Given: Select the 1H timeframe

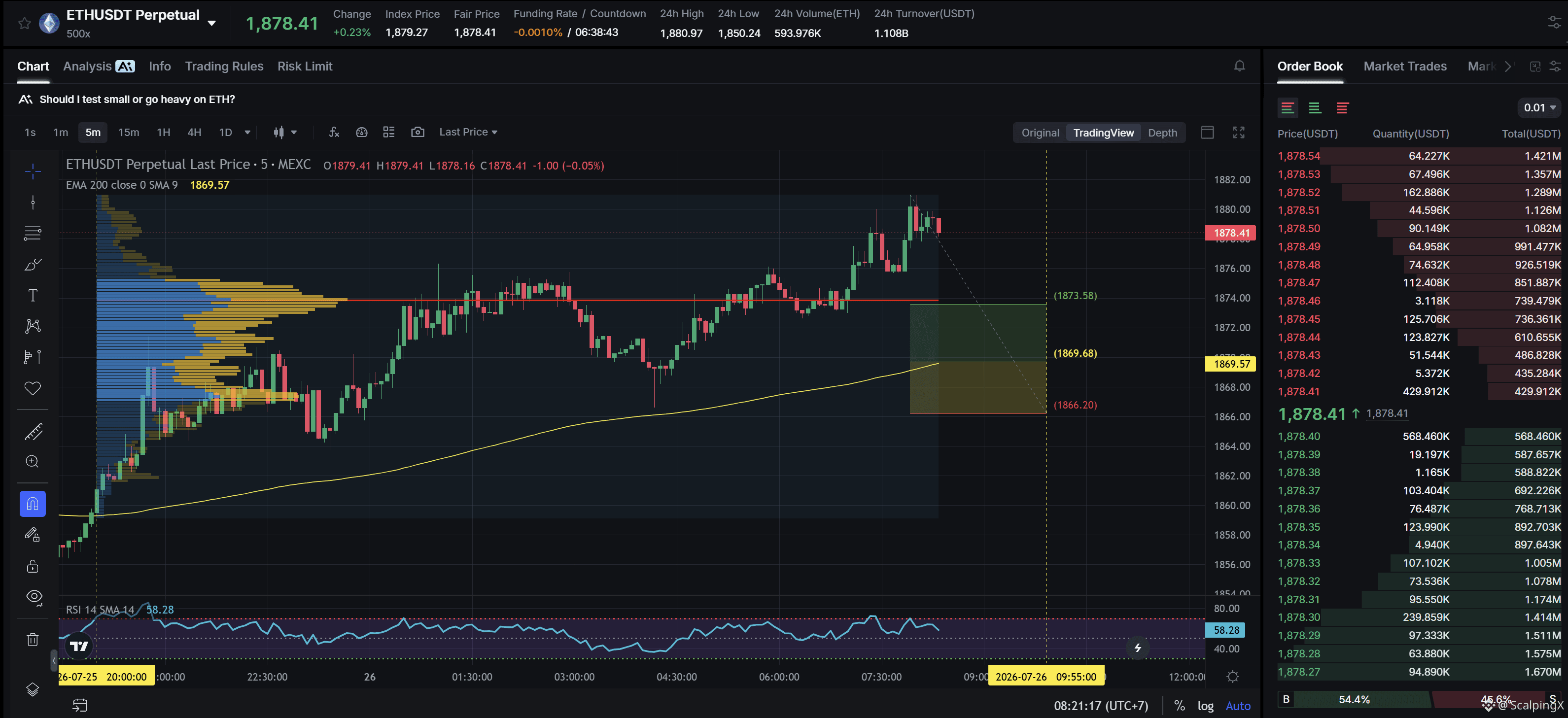Looking at the screenshot, I should (164, 132).
